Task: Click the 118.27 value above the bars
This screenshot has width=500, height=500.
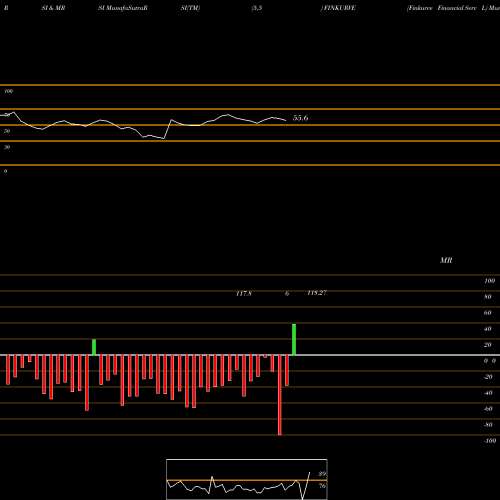Action: 317,293
